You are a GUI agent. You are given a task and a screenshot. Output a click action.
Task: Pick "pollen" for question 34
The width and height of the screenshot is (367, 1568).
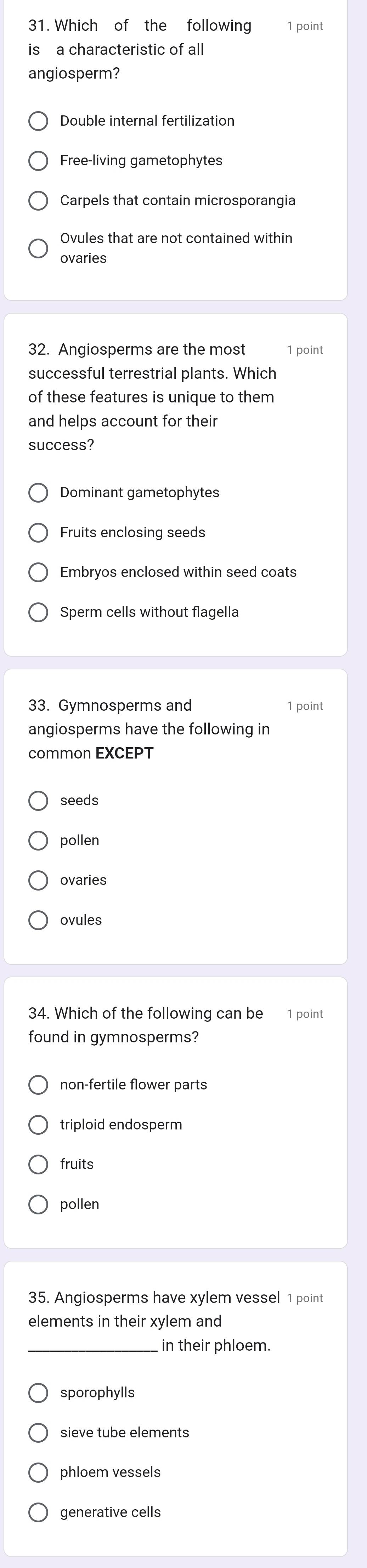click(x=39, y=1204)
